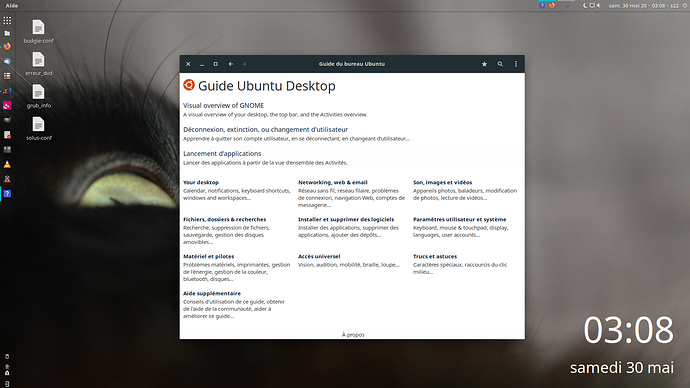Click the 'À propos' link at window bottom
Viewport: 690px width, 388px height.
(x=353, y=335)
